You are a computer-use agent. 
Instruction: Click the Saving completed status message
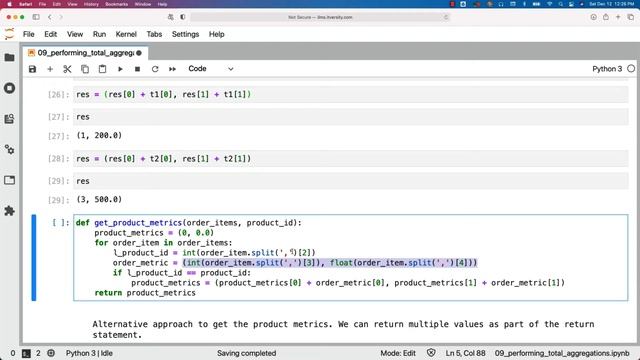click(x=247, y=353)
